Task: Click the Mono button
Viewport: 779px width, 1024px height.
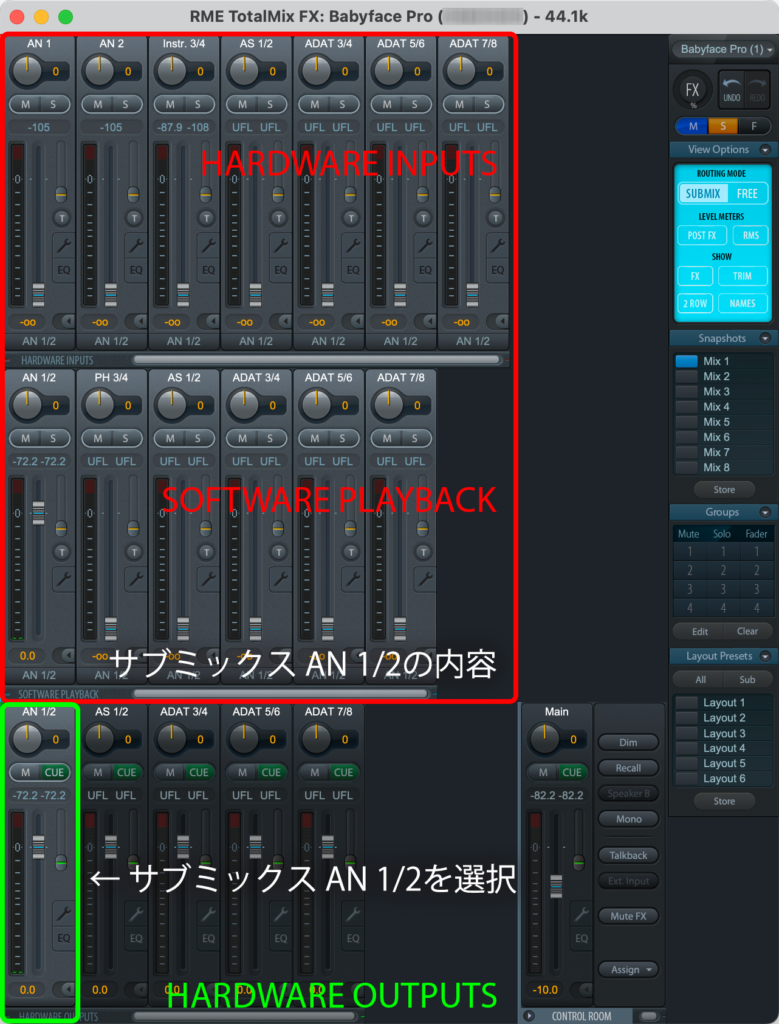Action: (628, 819)
